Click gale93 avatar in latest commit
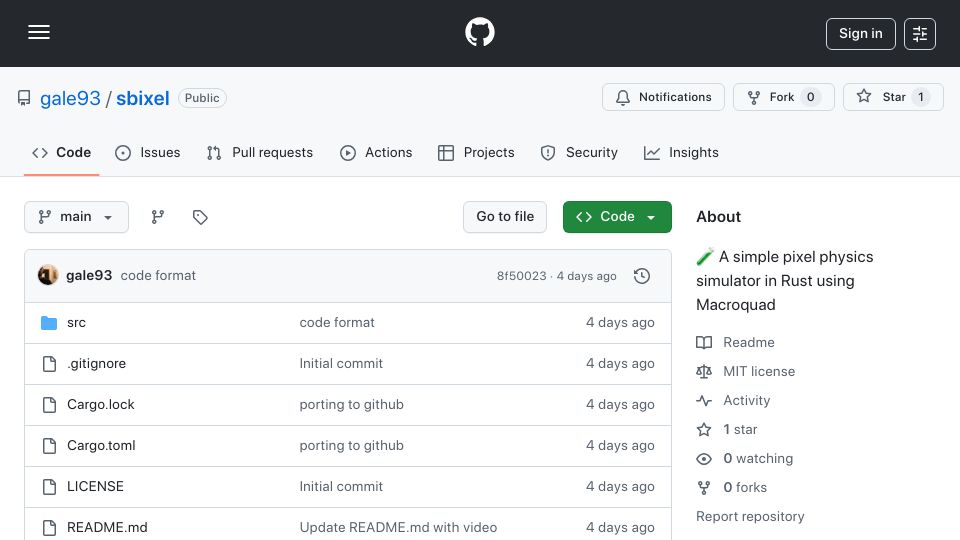The height and width of the screenshot is (540, 960). coord(48,276)
